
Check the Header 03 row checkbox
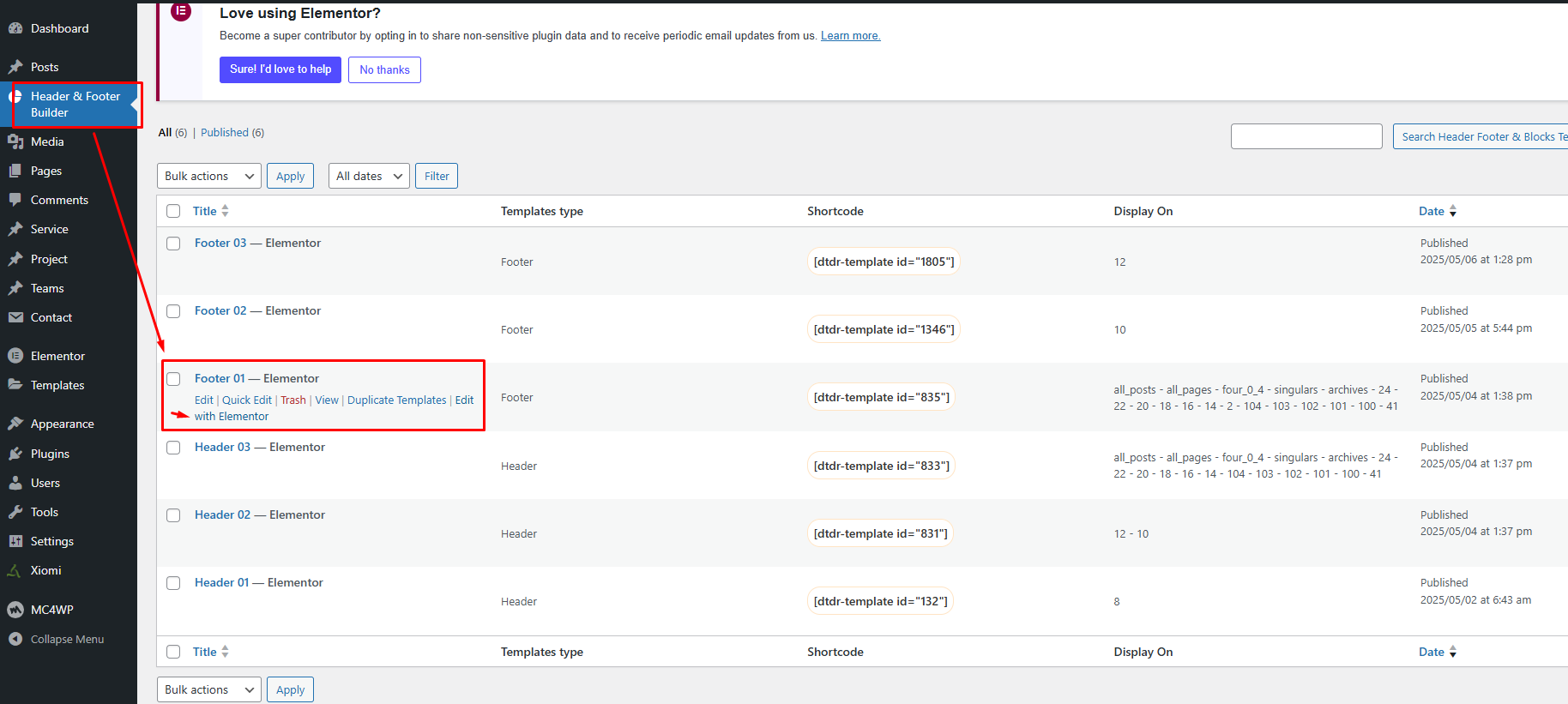click(x=173, y=448)
